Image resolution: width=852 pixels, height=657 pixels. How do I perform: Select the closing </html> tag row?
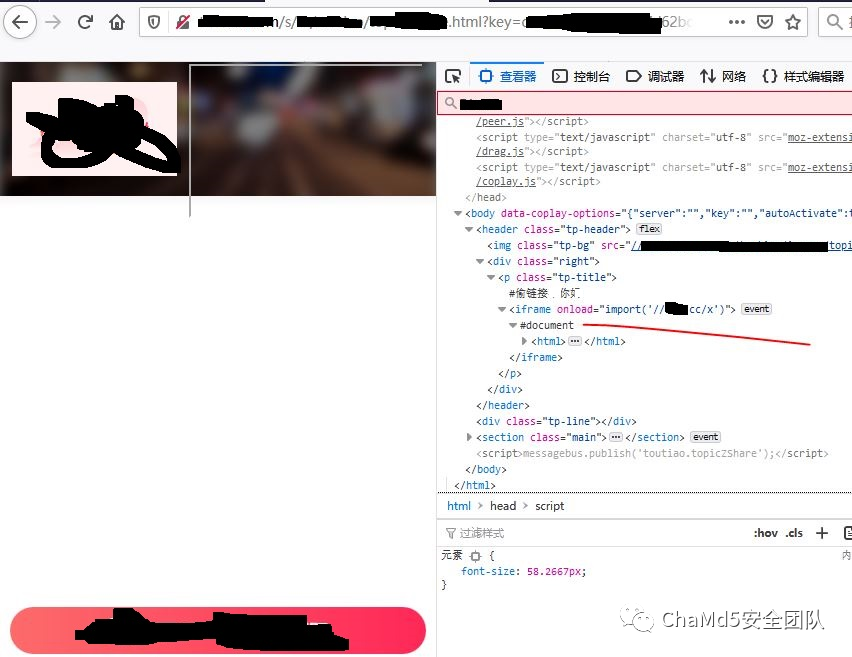tap(475, 485)
